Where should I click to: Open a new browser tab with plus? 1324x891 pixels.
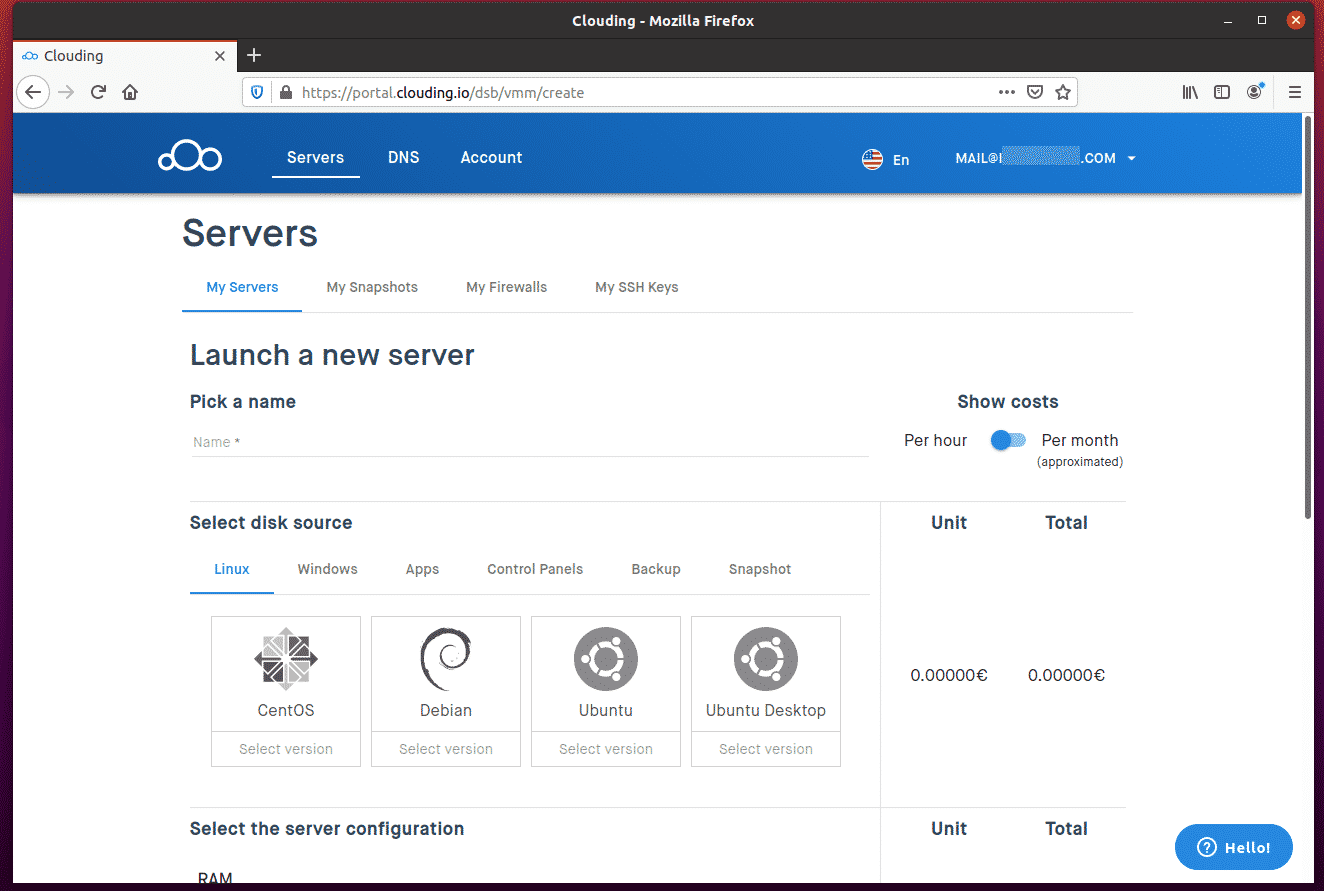click(254, 55)
